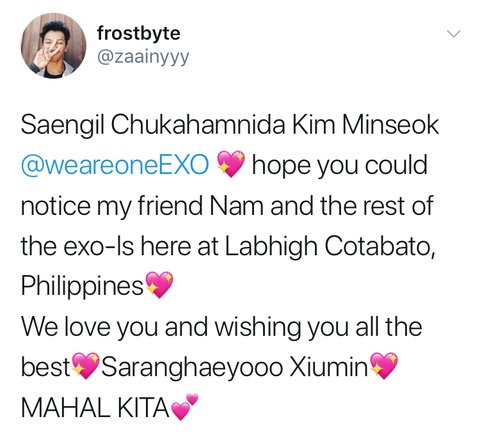480x435 pixels.
Task: Click the "Saranghaeyooo Xiumin" text
Action: point(236,367)
